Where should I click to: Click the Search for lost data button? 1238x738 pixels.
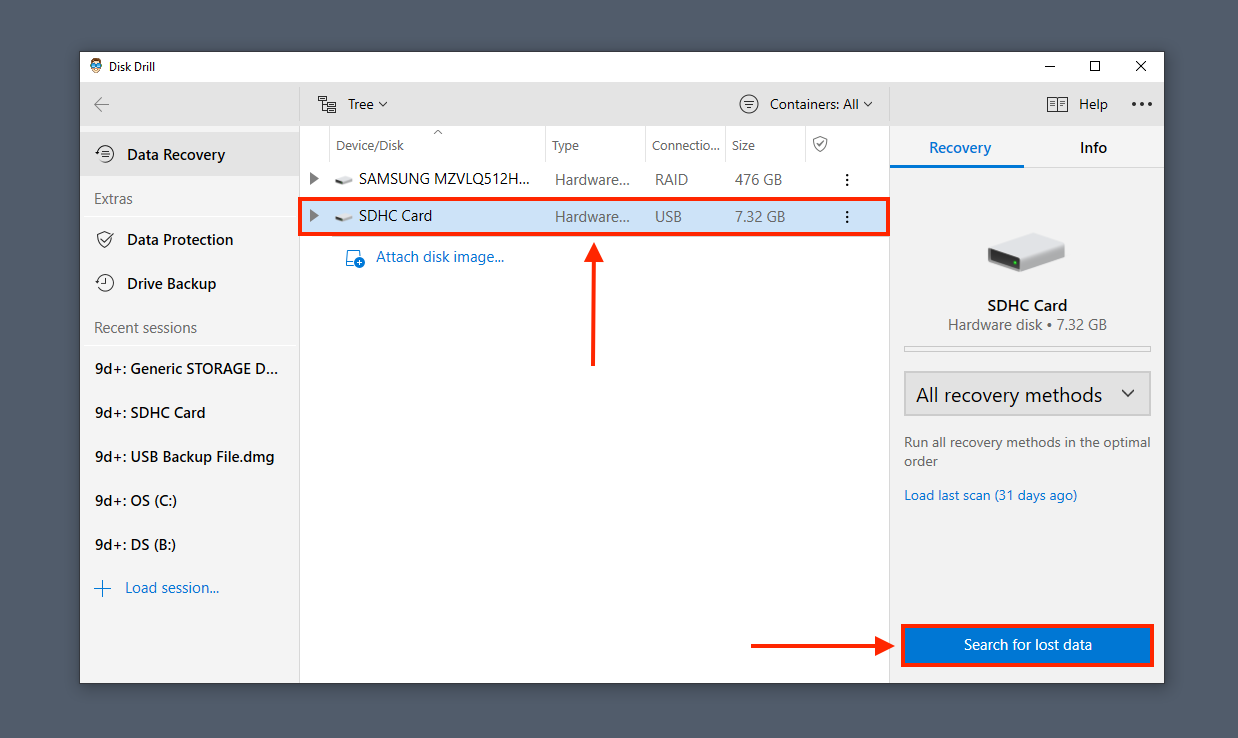coord(1027,645)
